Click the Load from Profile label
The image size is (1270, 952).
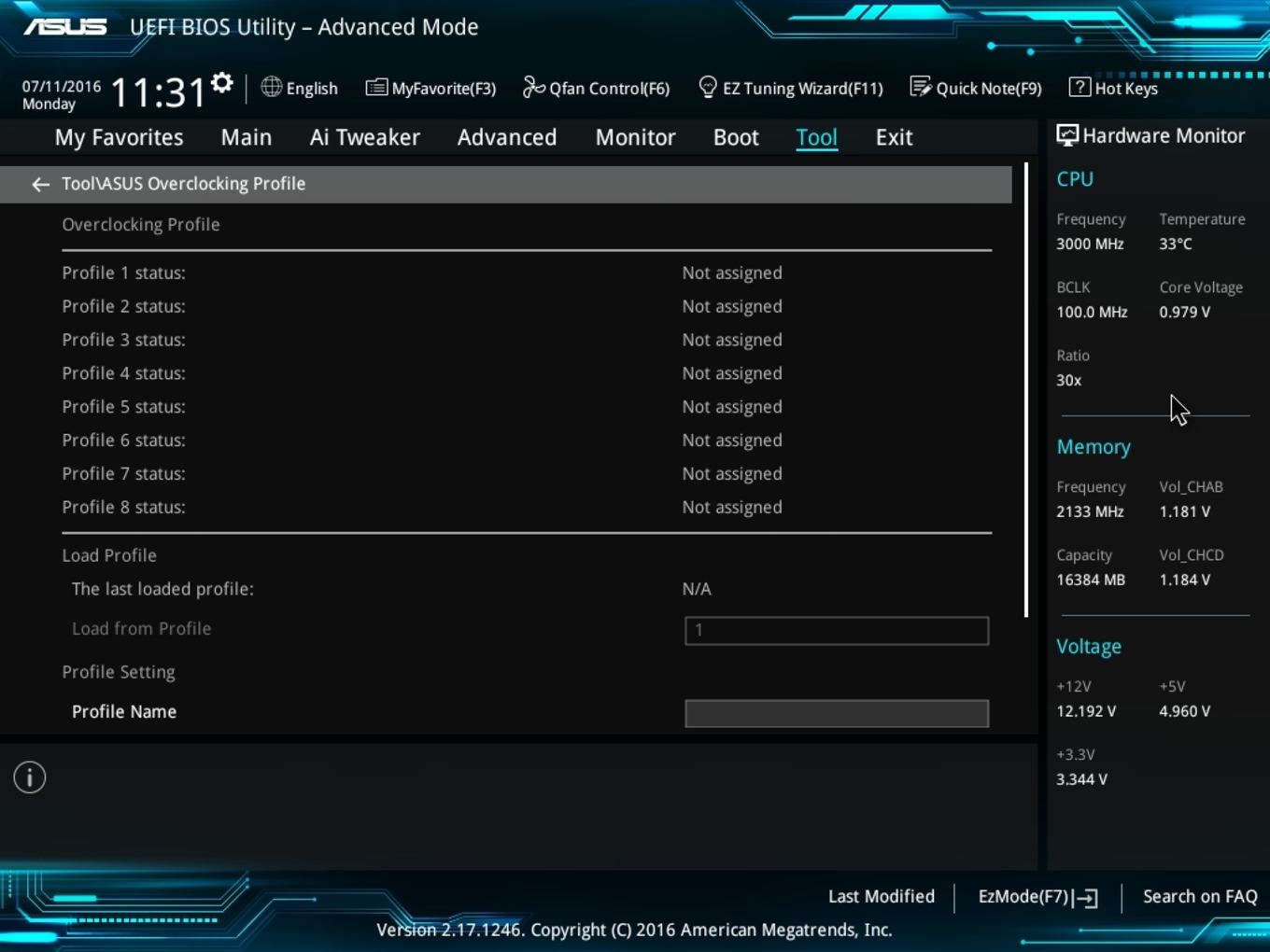141,628
